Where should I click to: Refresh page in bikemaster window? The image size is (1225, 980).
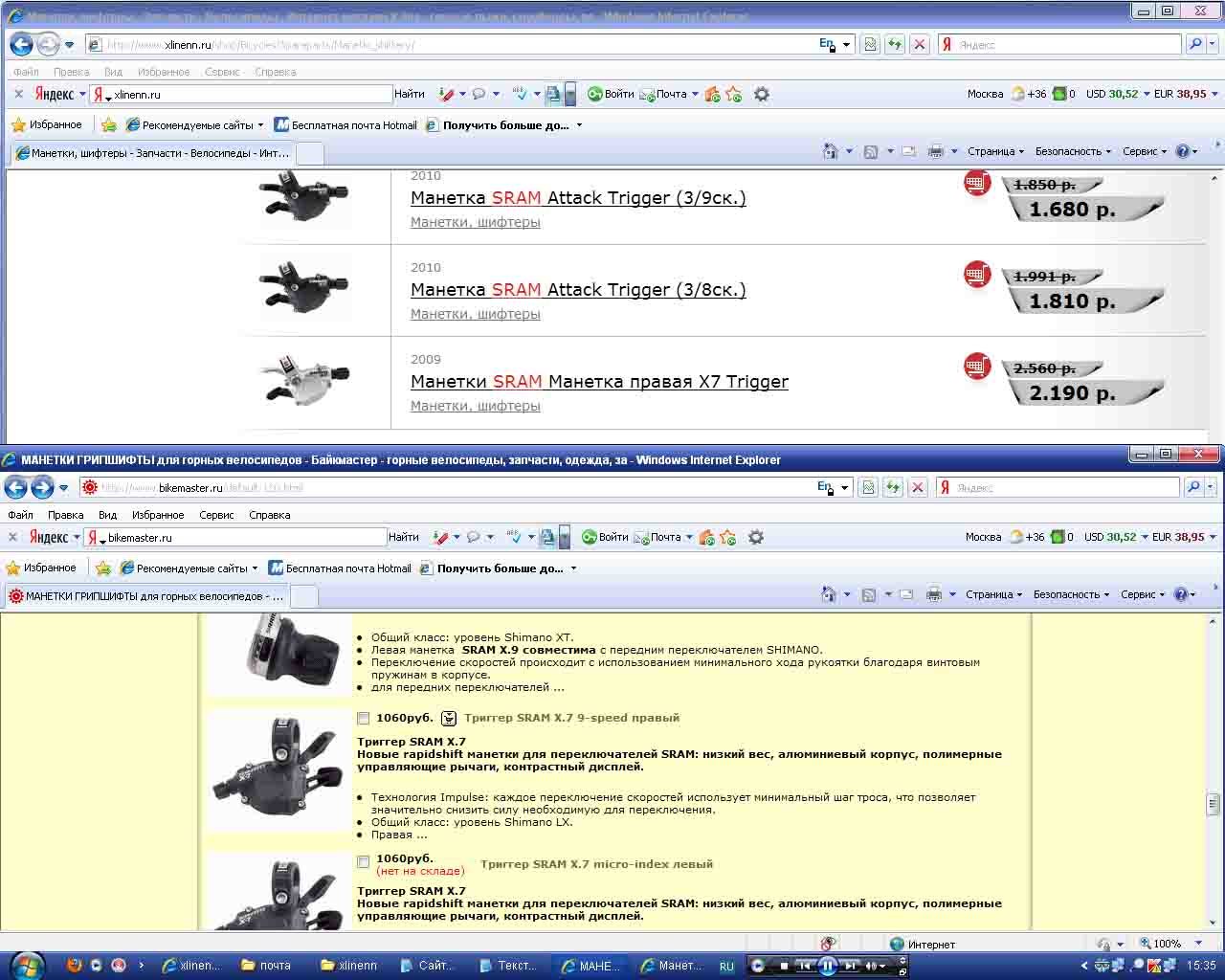tap(893, 487)
